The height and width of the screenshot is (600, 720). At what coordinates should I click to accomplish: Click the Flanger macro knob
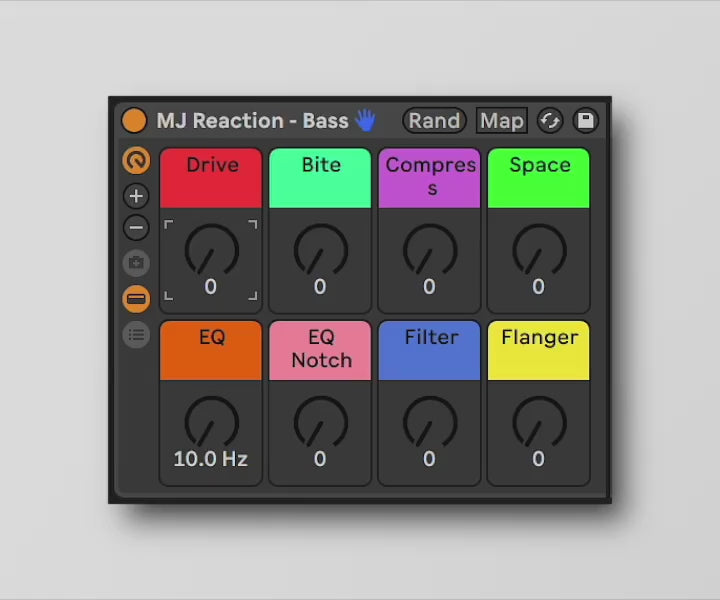539,423
